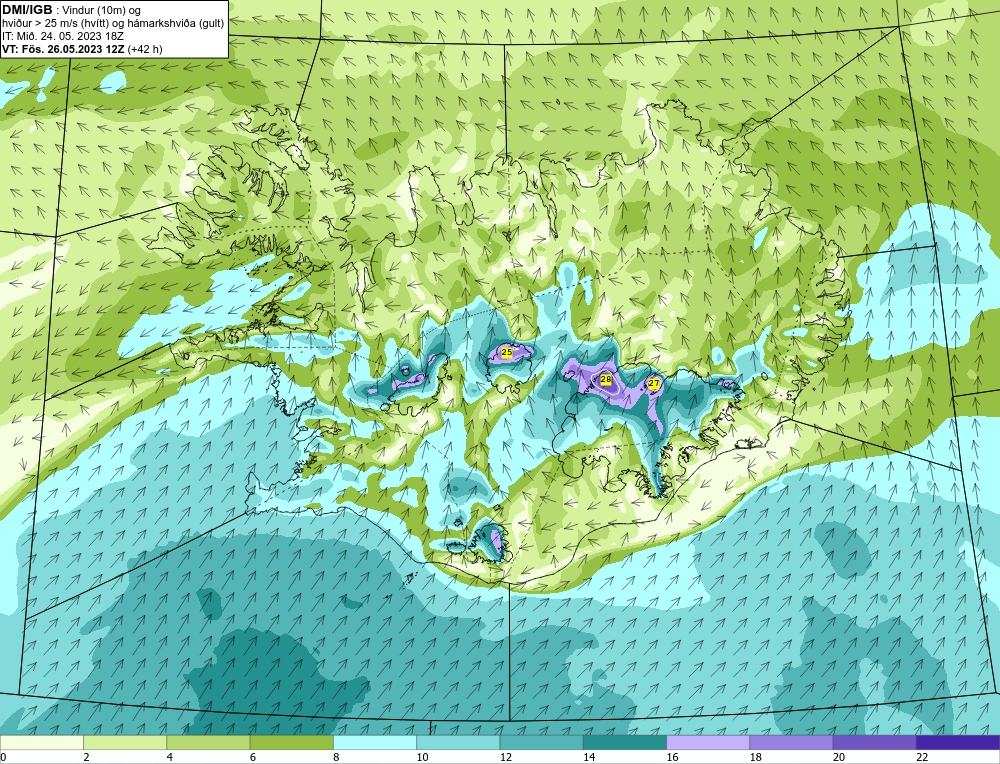The height and width of the screenshot is (764, 1000).
Task: Click the yellow gust label 25
Action: 507,352
